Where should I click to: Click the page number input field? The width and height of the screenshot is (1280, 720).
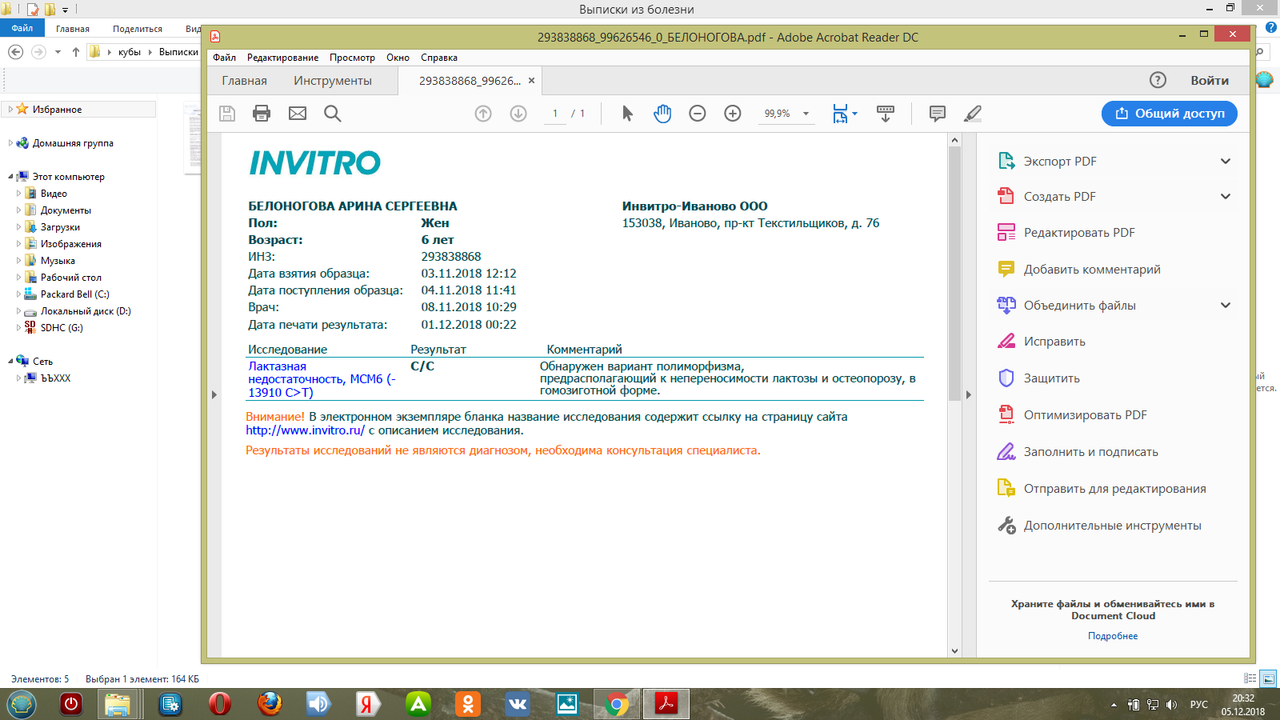tap(555, 114)
